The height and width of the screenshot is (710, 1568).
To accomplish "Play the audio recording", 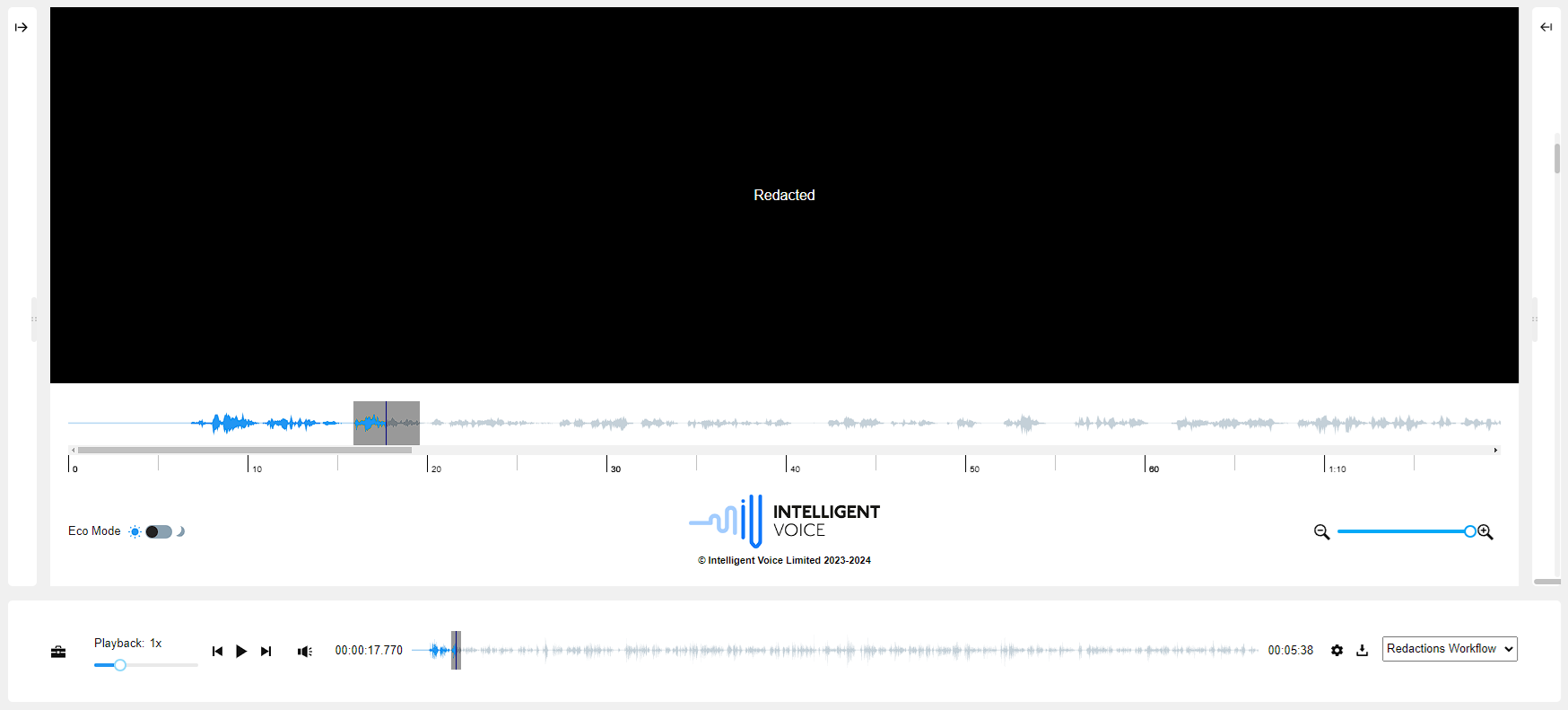I will tap(241, 652).
